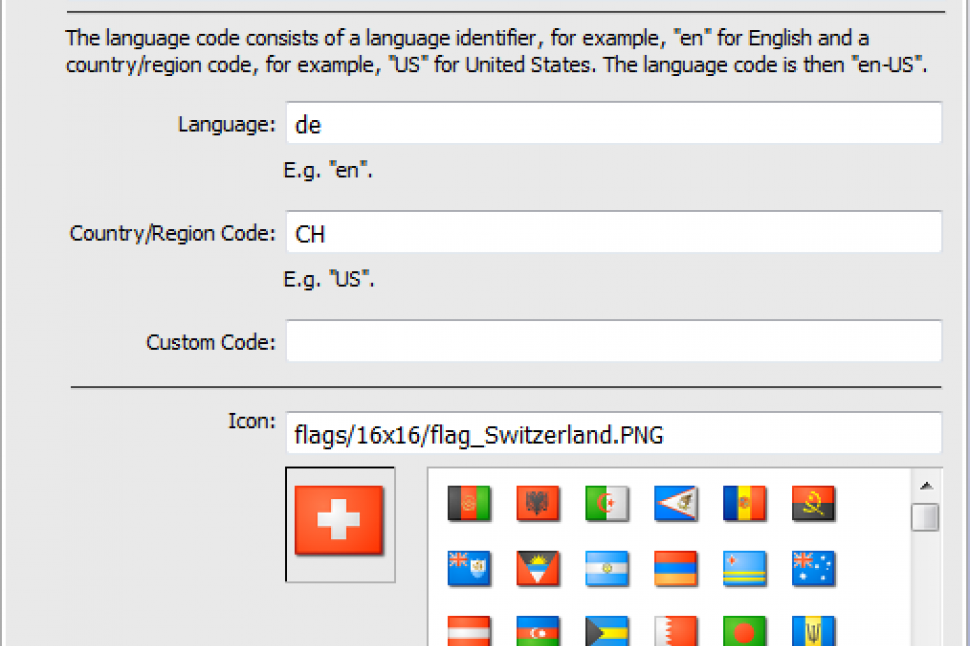Click the empty Custom Code field
This screenshot has width=970, height=646.
pos(612,342)
